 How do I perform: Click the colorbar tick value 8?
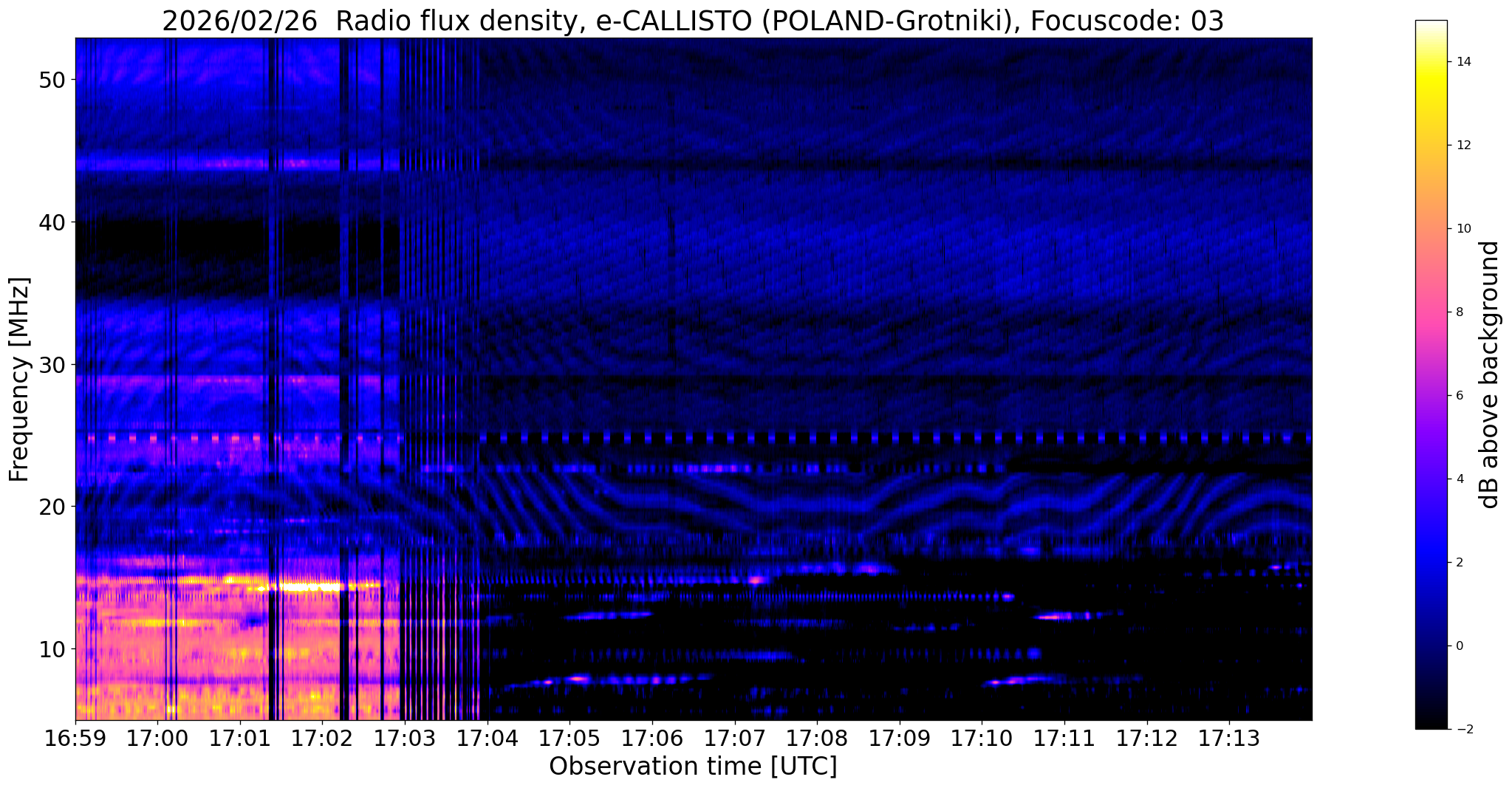click(1459, 312)
